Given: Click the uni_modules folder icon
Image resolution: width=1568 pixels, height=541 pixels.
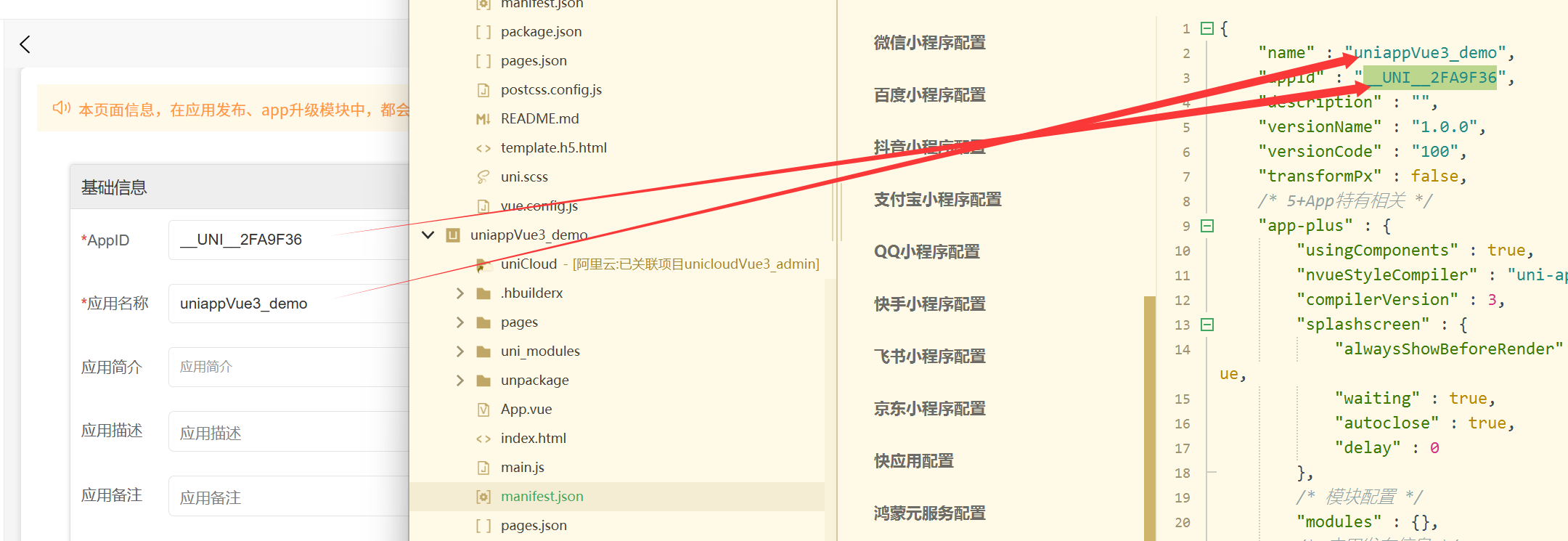Looking at the screenshot, I should tap(483, 351).
